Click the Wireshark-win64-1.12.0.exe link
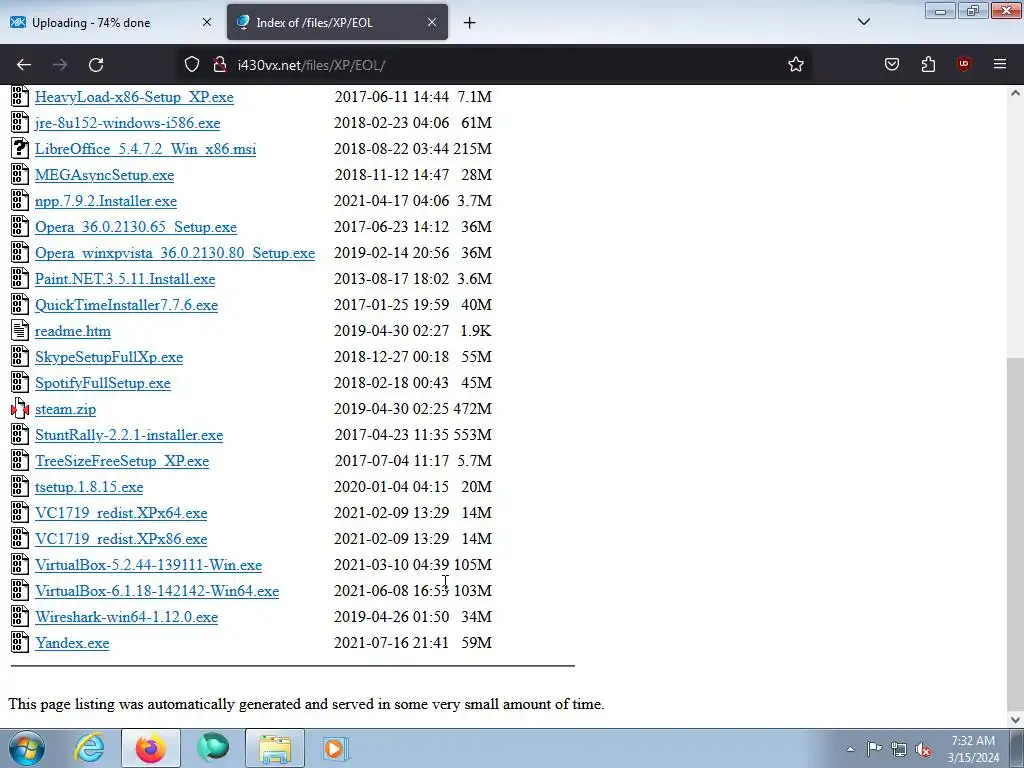 126,617
